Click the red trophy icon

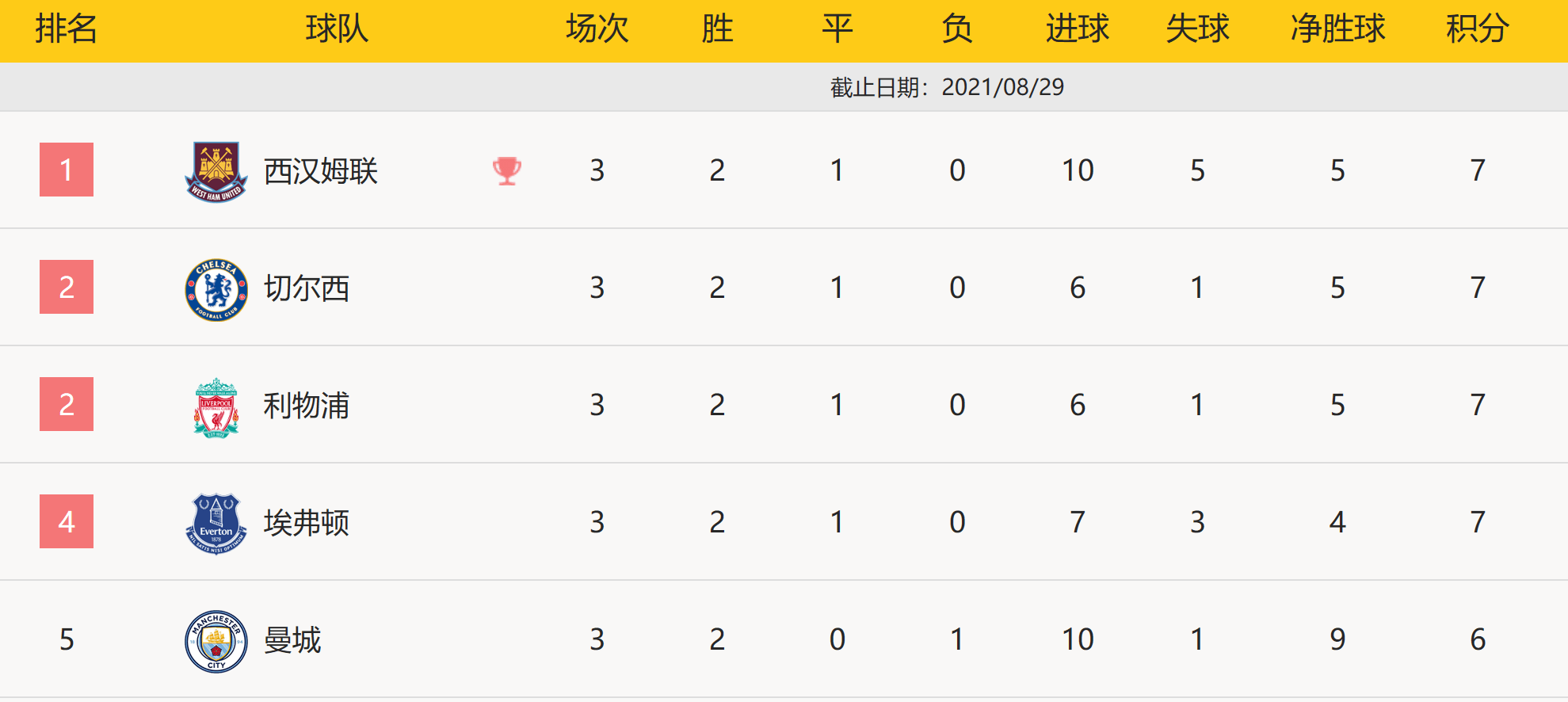pos(507,170)
